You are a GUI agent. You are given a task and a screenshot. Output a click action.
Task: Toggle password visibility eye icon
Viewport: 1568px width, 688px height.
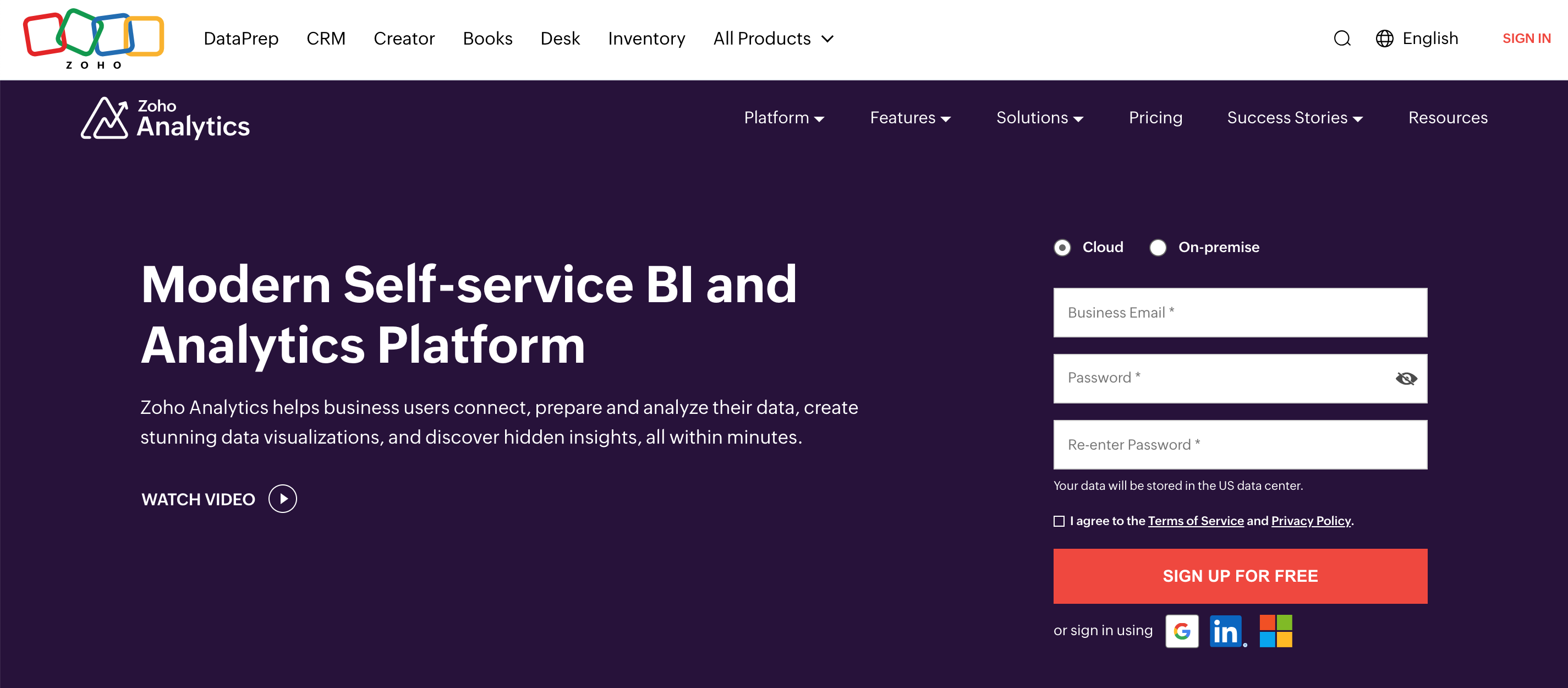pyautogui.click(x=1406, y=379)
